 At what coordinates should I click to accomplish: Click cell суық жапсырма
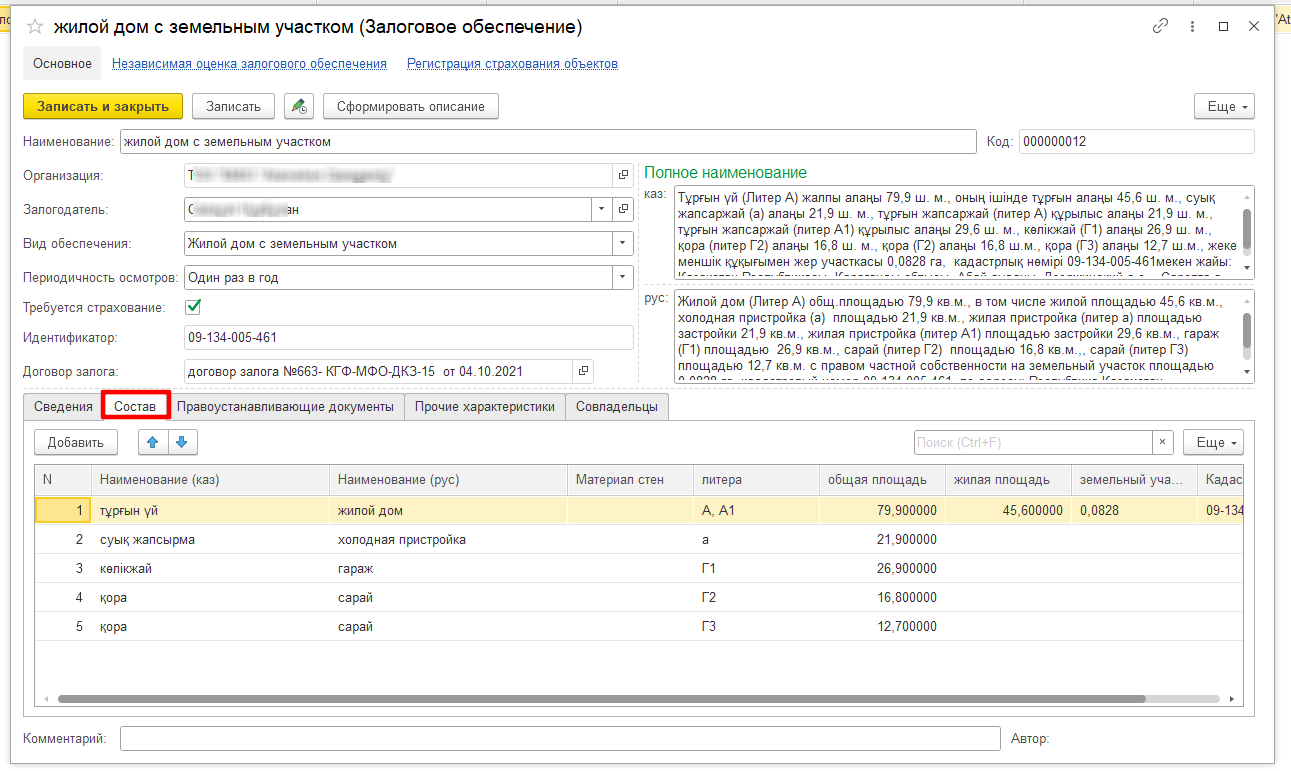[210, 539]
